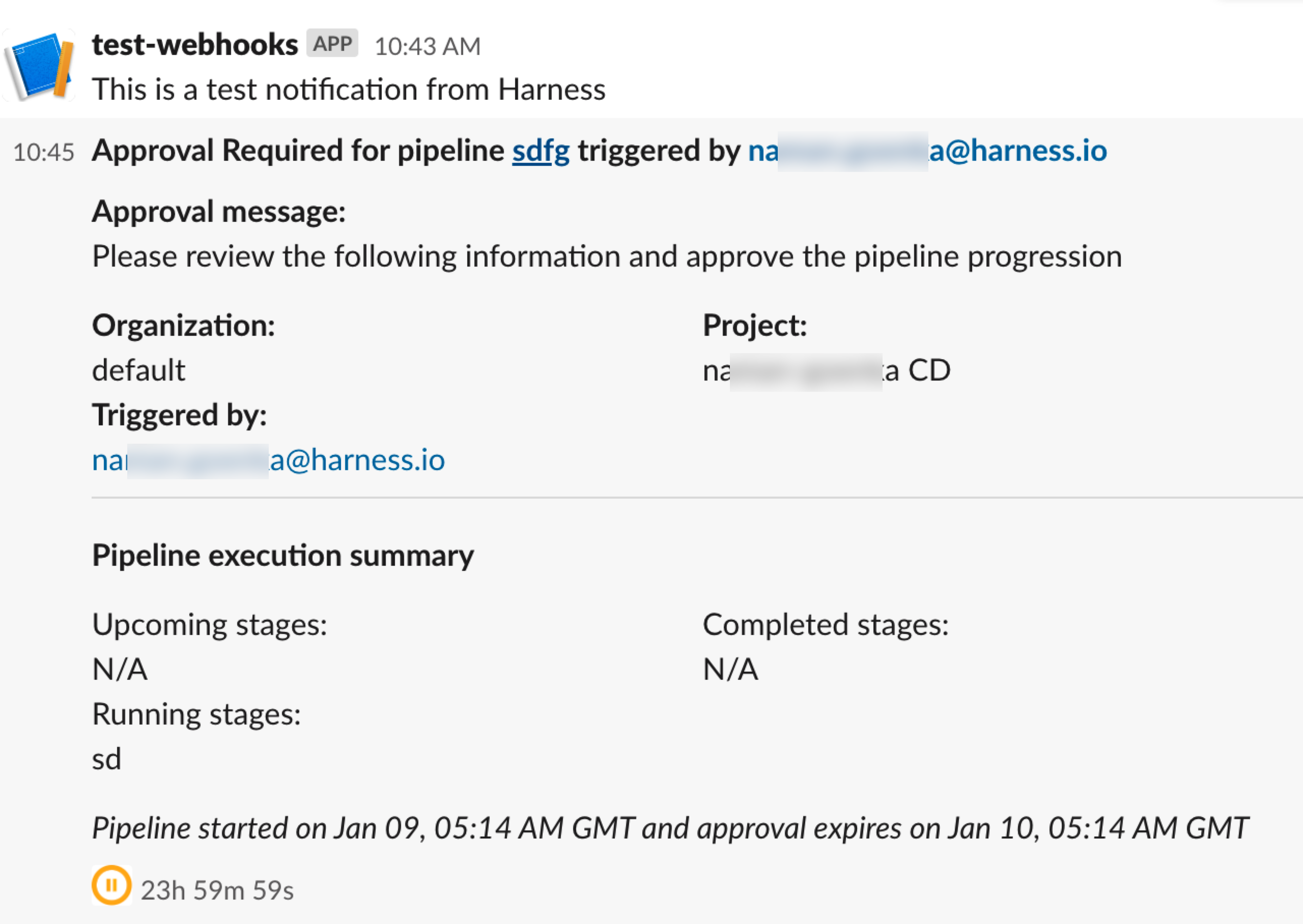Open the 10:43 AM message timestamp
This screenshot has height=924, width=1303.
[428, 46]
